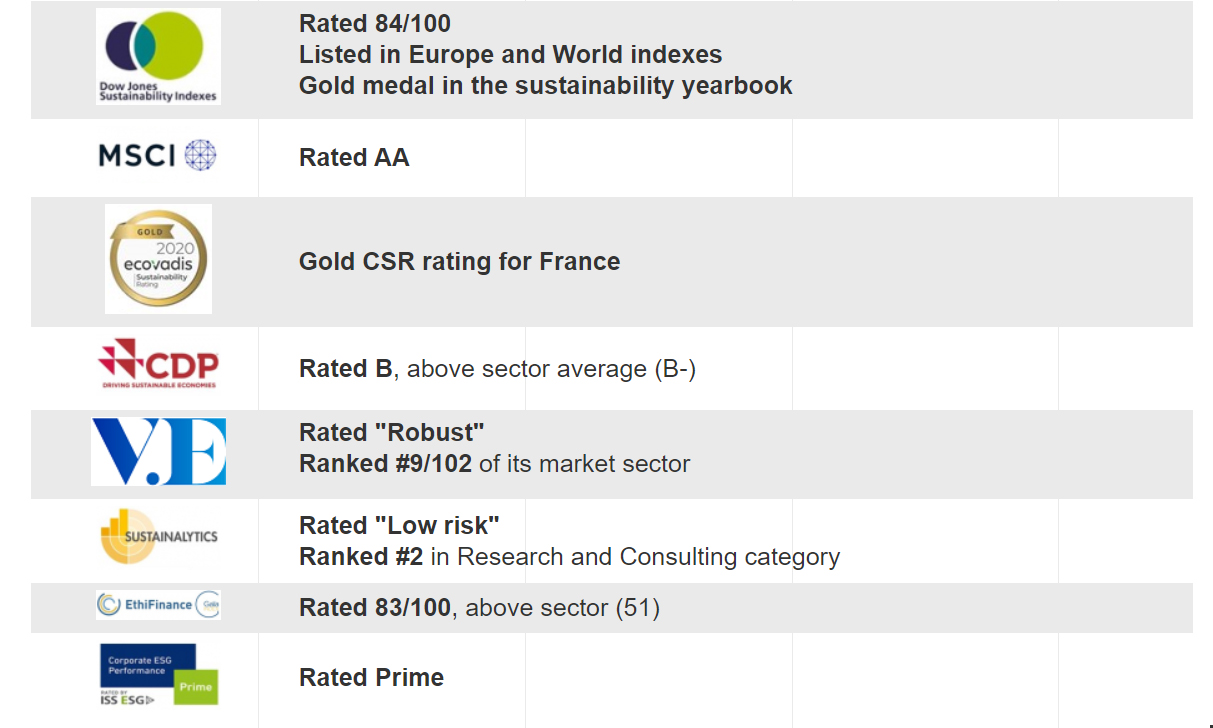Open the CDP logo image
Viewport: 1213px width, 728px height.
158,364
